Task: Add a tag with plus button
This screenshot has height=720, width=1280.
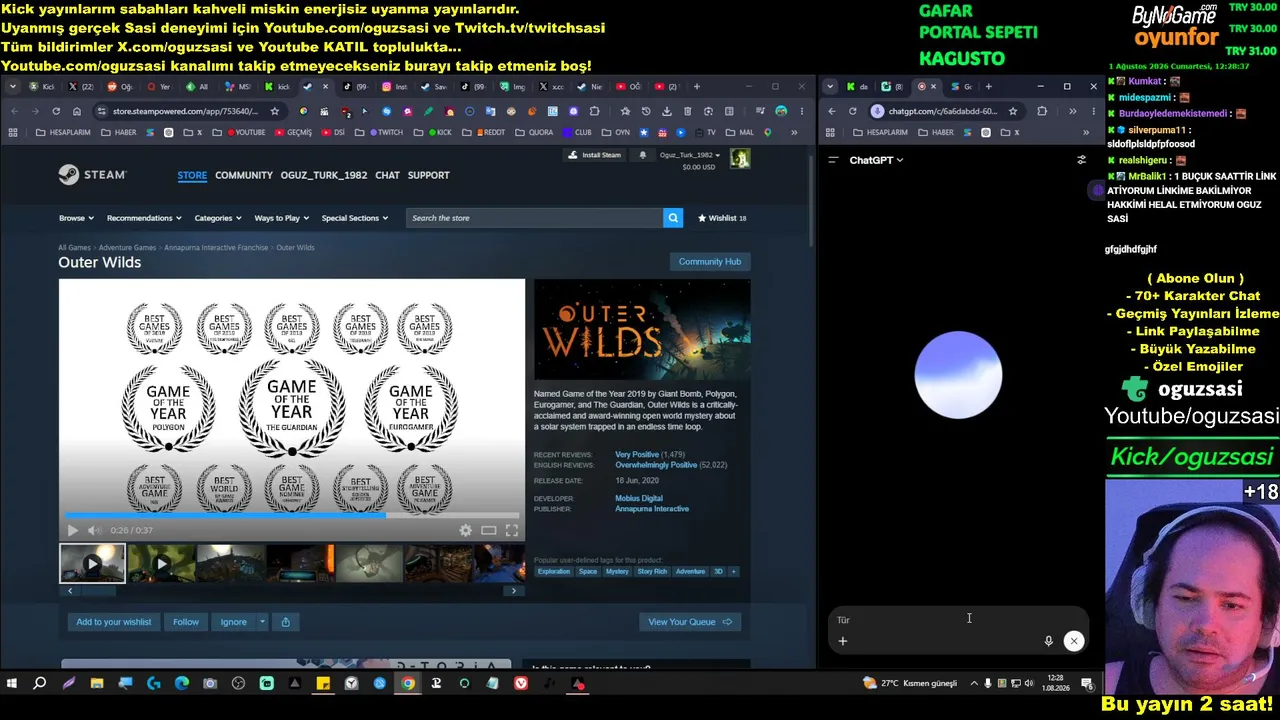Action: coord(734,572)
